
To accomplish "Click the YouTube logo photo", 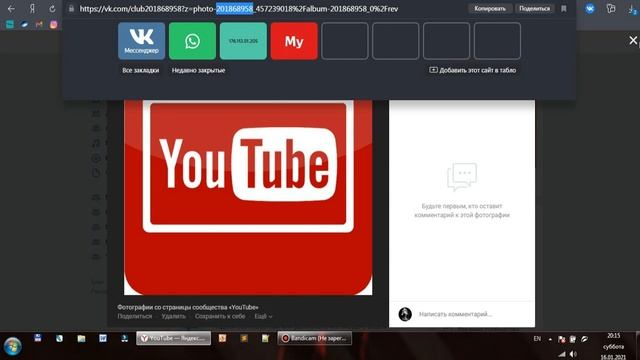I will pos(248,198).
